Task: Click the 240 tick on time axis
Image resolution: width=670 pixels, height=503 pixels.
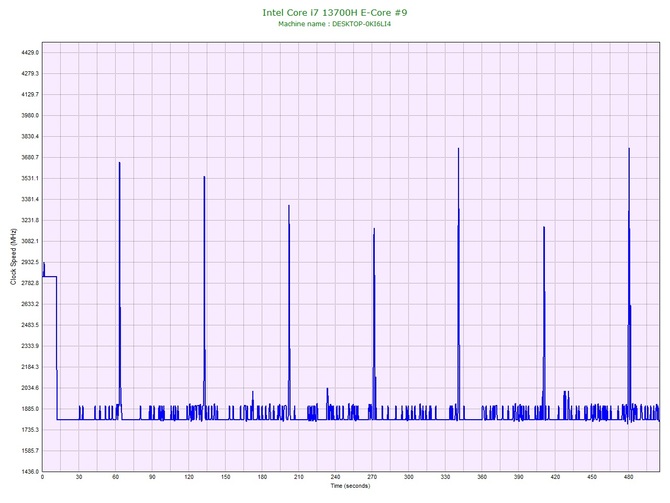Action: coord(335,477)
